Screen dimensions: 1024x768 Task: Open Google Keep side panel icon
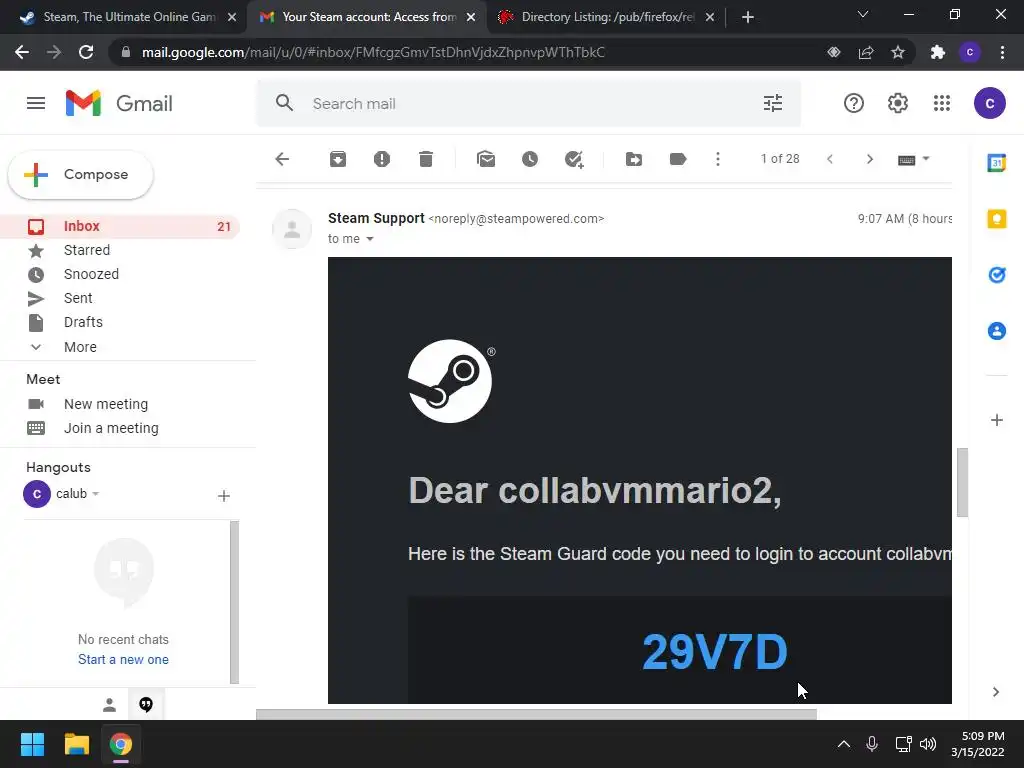[x=997, y=219]
